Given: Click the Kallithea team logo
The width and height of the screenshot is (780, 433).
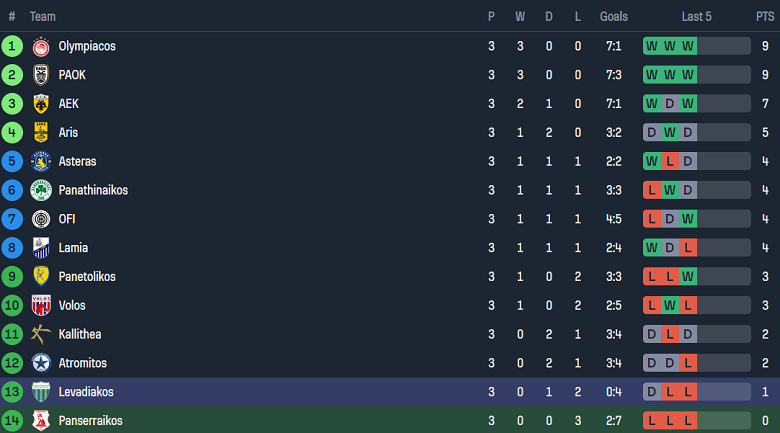Looking at the screenshot, I should tap(41, 335).
